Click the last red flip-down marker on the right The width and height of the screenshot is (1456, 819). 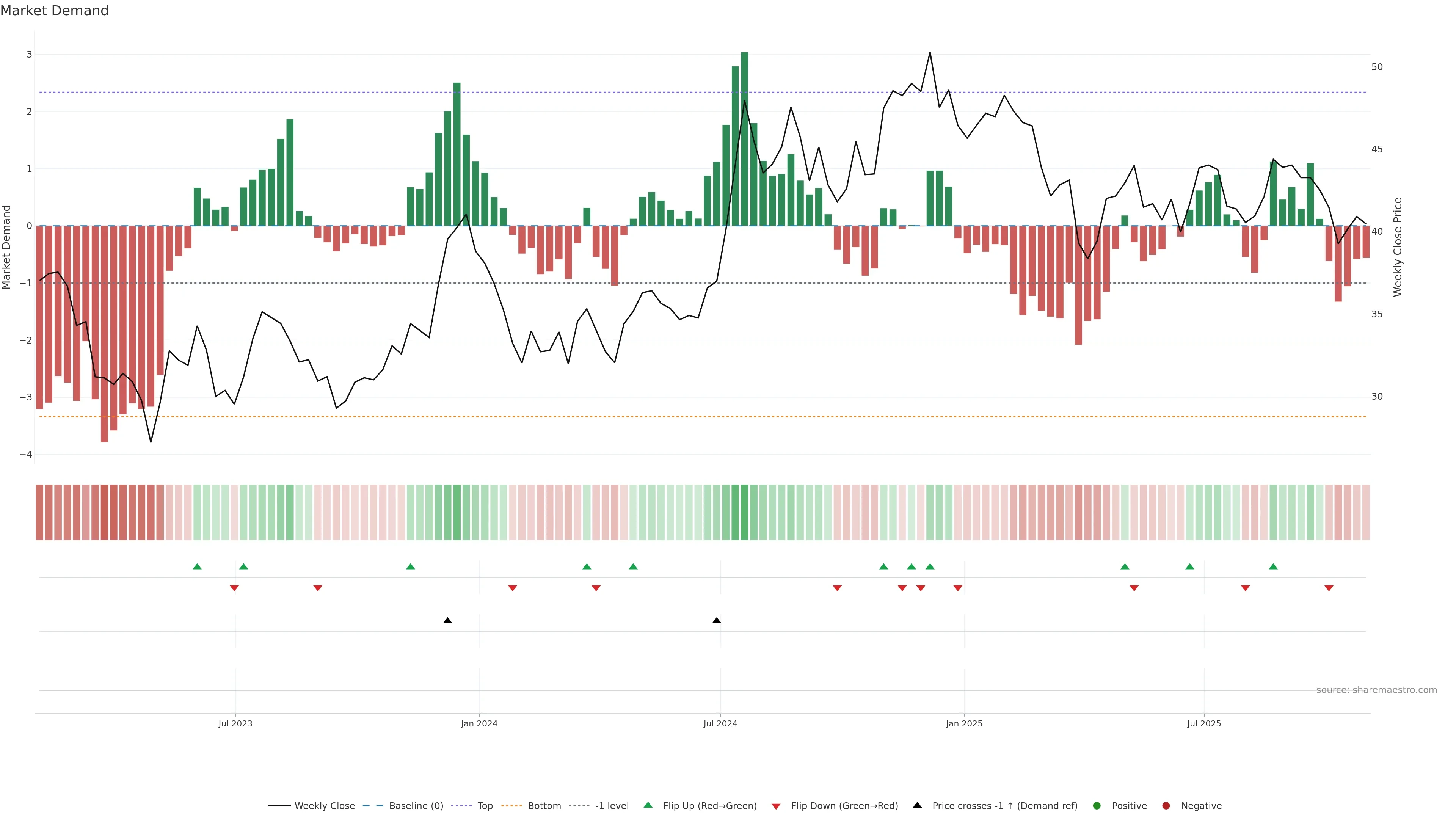click(x=1329, y=588)
